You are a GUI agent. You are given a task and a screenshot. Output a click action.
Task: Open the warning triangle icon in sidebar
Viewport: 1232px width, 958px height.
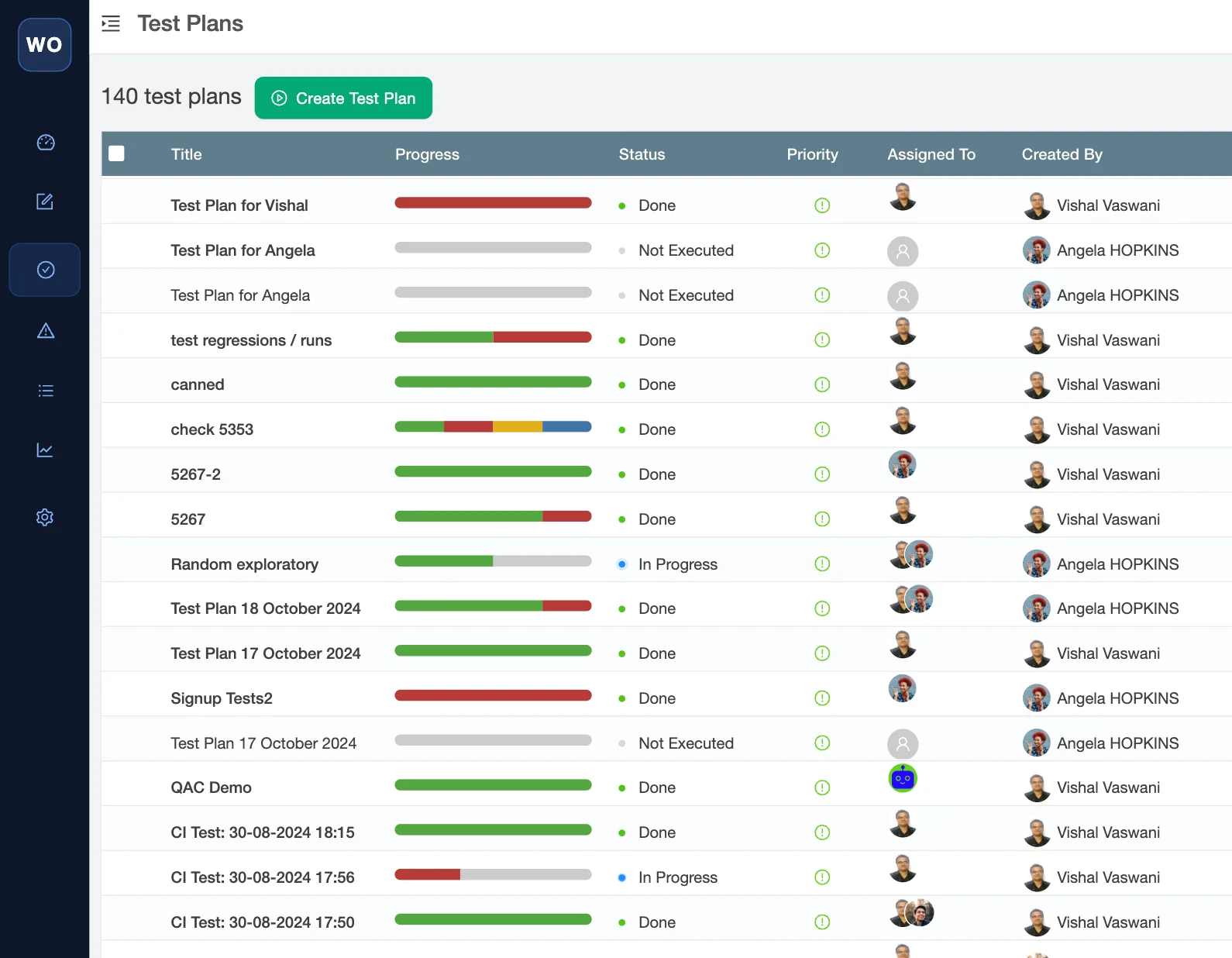pos(46,331)
